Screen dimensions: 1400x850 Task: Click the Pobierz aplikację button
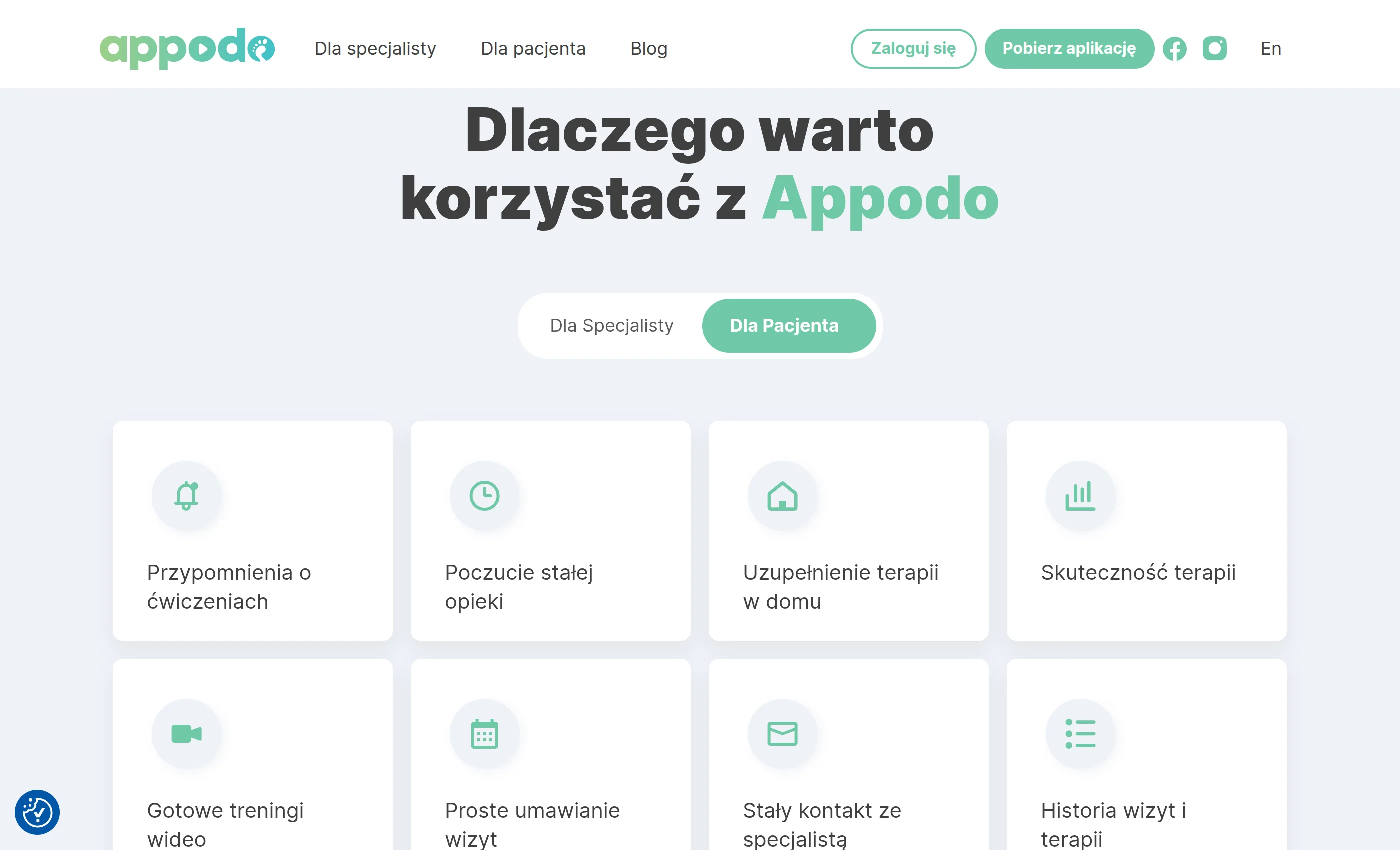coord(1069,49)
